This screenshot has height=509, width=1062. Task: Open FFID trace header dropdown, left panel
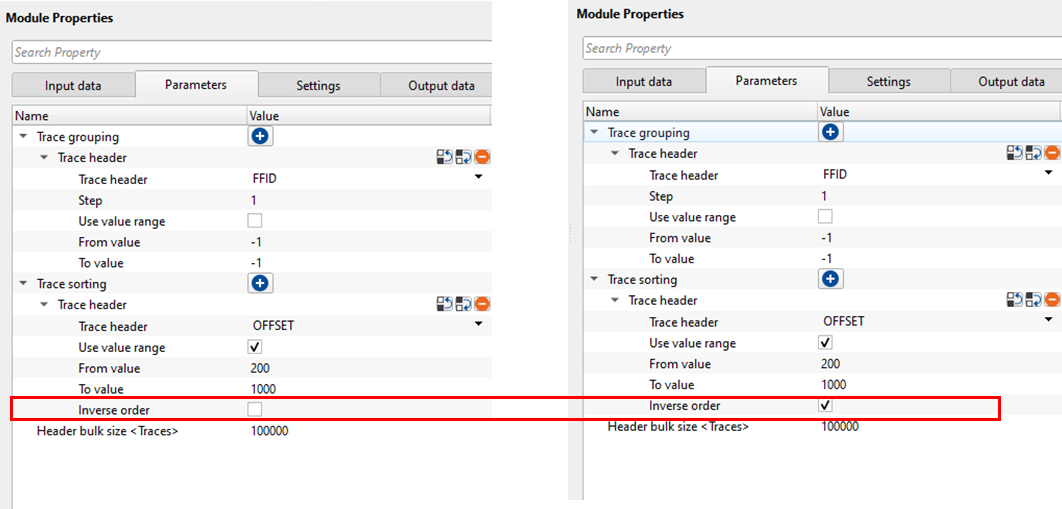click(478, 178)
